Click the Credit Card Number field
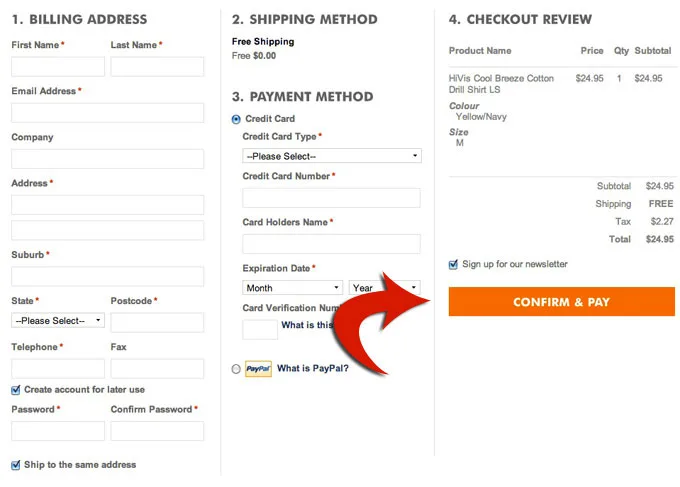 click(331, 198)
